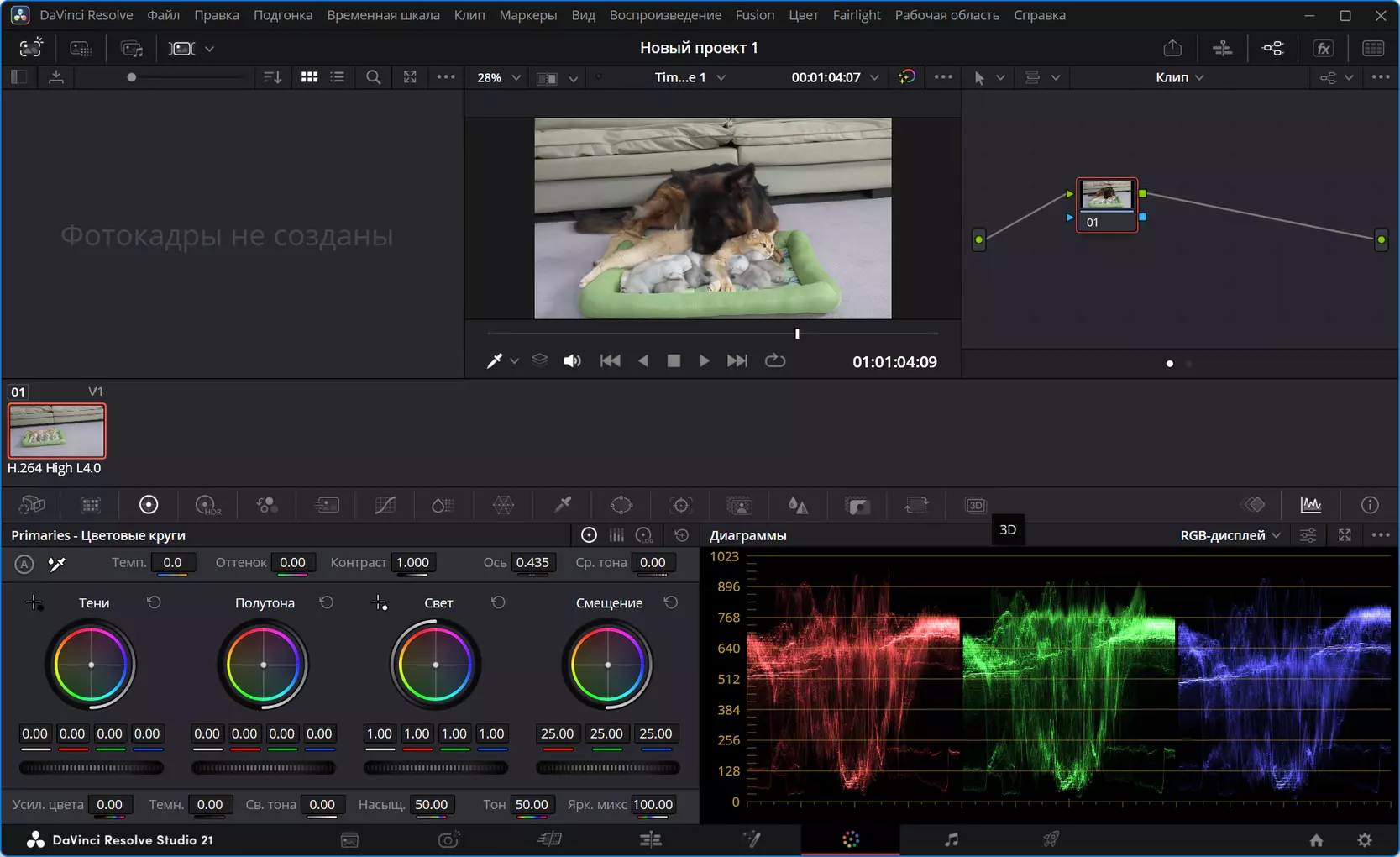Open the Tracker palette icon
This screenshot has height=857, width=1400.
(x=681, y=505)
